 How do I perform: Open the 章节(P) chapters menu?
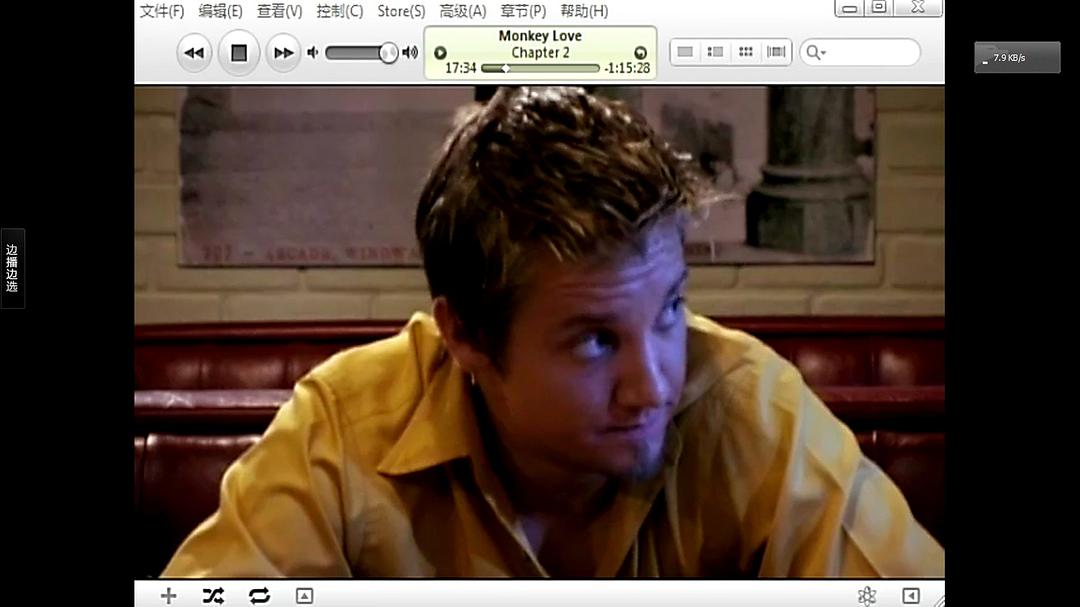coord(523,11)
